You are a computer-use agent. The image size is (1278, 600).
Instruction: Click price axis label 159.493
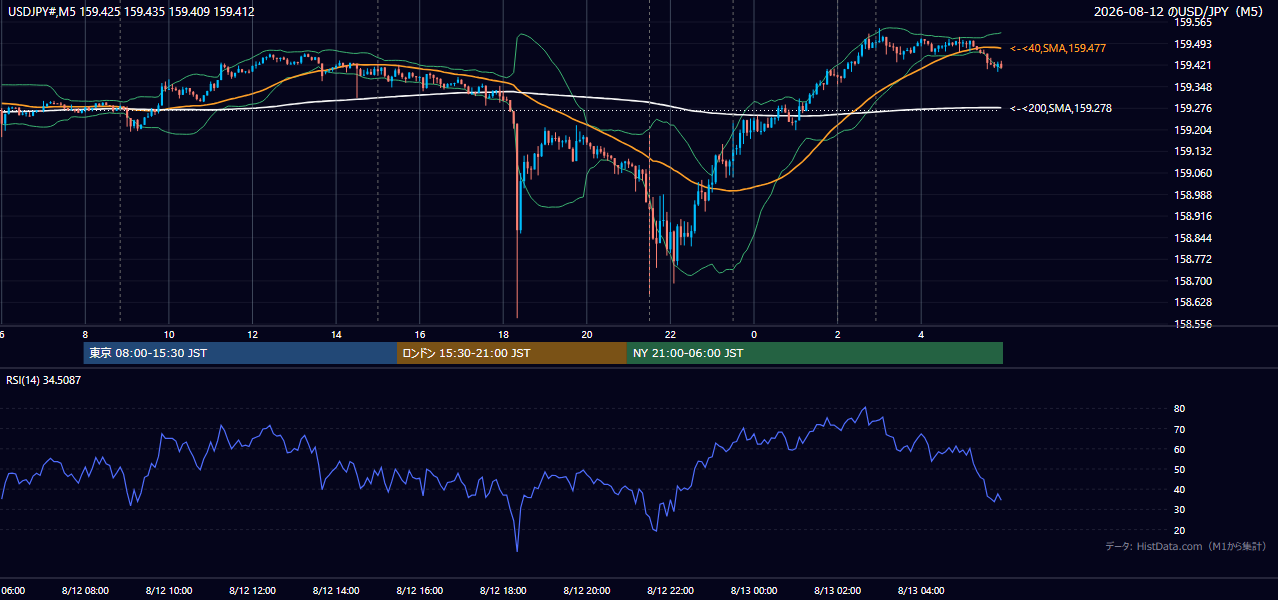coord(1192,44)
